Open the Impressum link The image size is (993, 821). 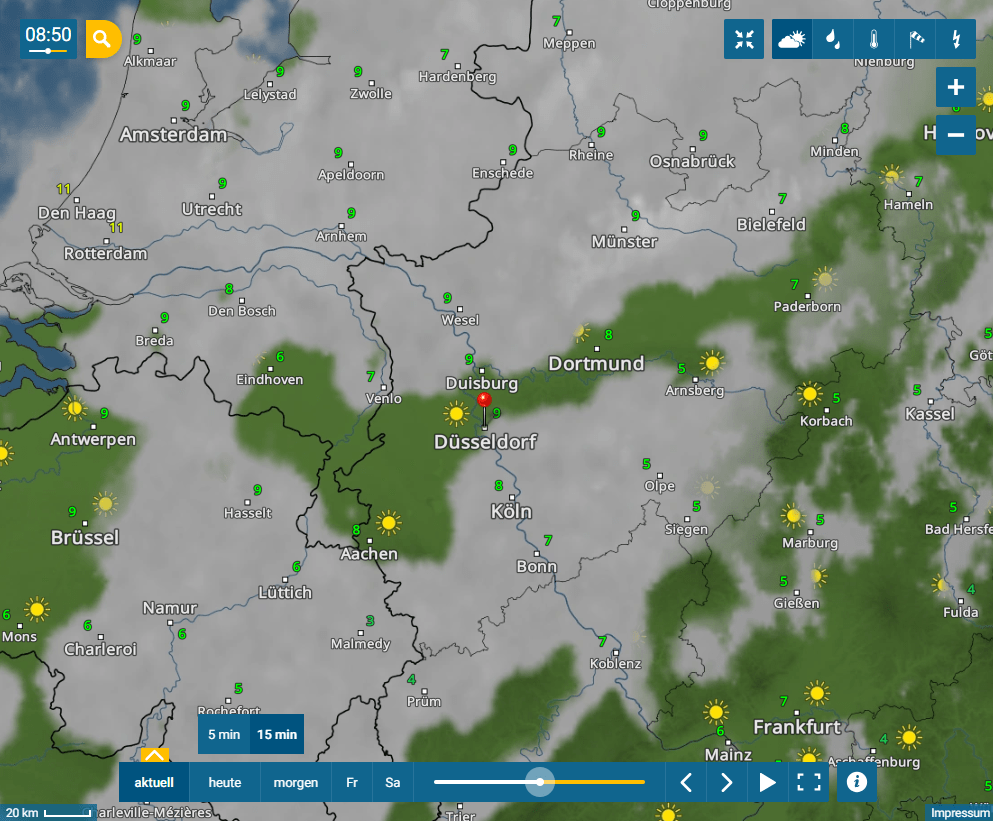tap(960, 813)
